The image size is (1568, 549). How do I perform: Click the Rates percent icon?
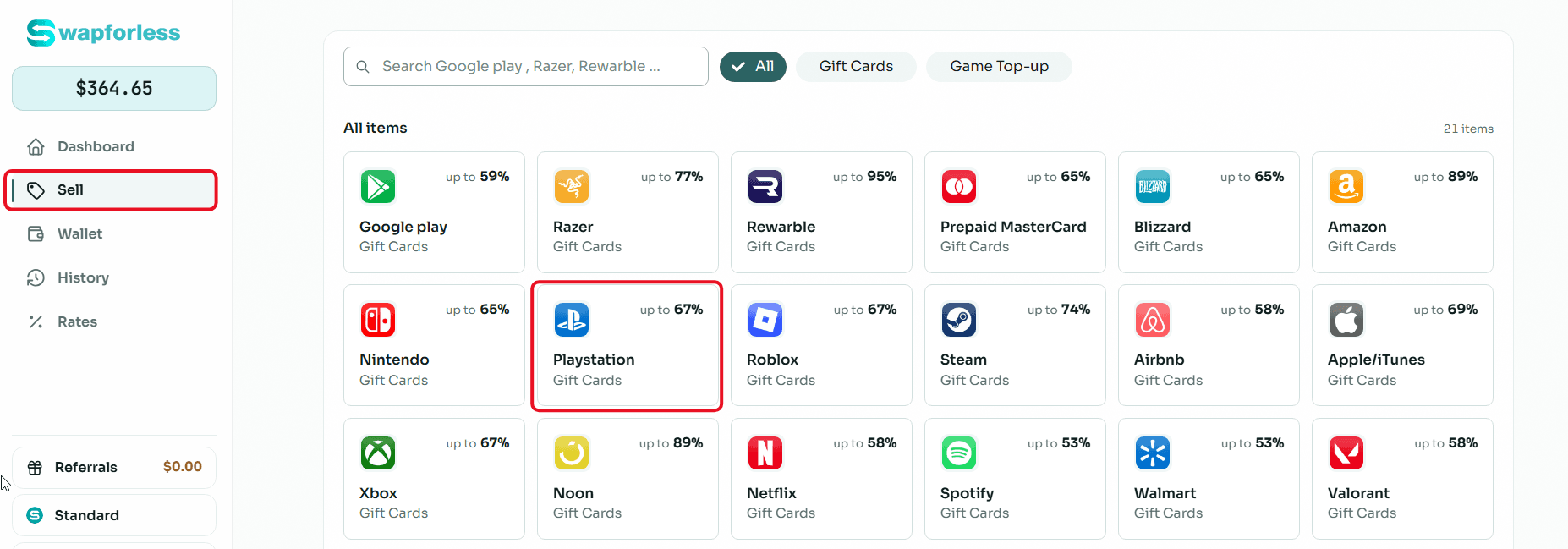[x=36, y=322]
